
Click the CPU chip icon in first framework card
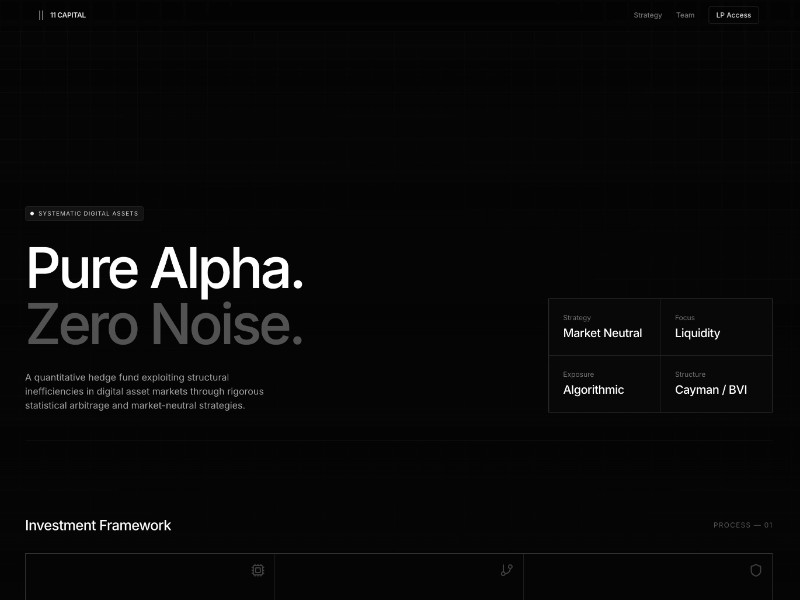[258, 570]
